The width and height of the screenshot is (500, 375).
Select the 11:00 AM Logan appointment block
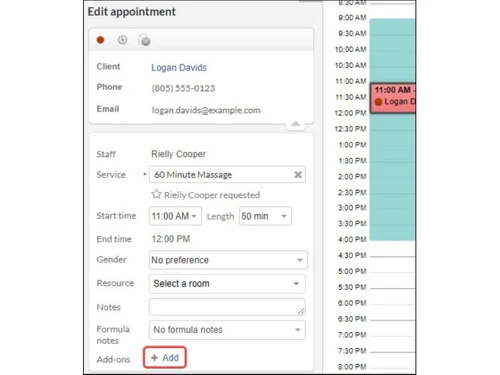tap(393, 98)
